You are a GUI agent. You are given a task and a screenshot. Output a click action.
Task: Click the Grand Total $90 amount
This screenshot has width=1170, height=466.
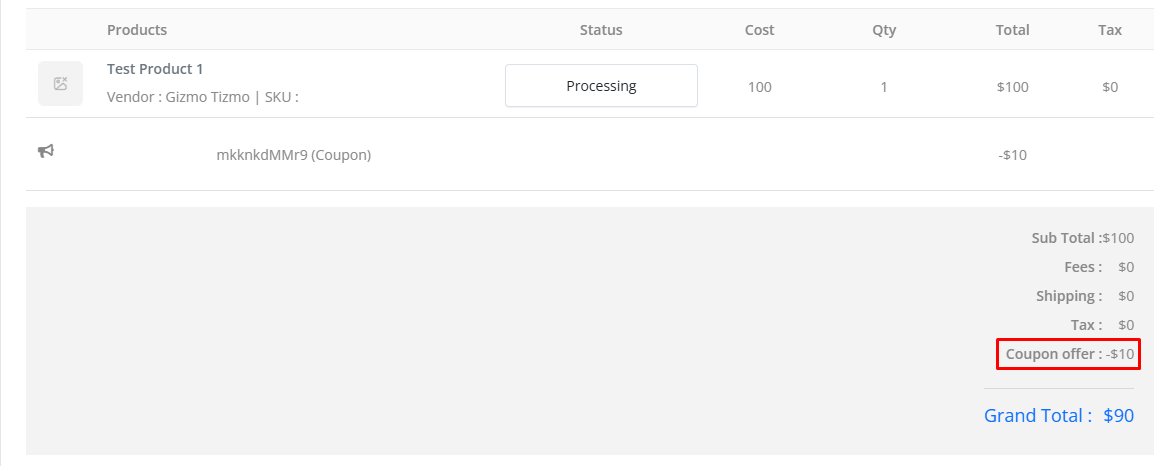pyautogui.click(x=1118, y=416)
